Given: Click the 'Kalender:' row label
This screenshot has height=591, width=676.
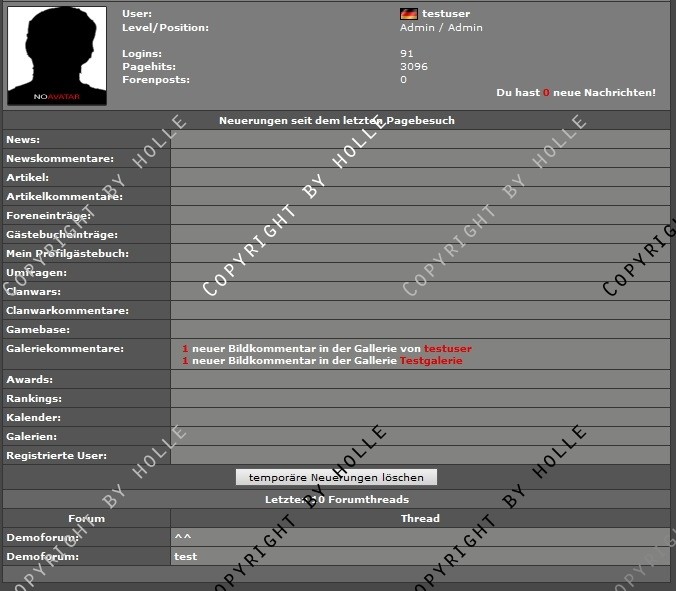Looking at the screenshot, I should point(34,417).
